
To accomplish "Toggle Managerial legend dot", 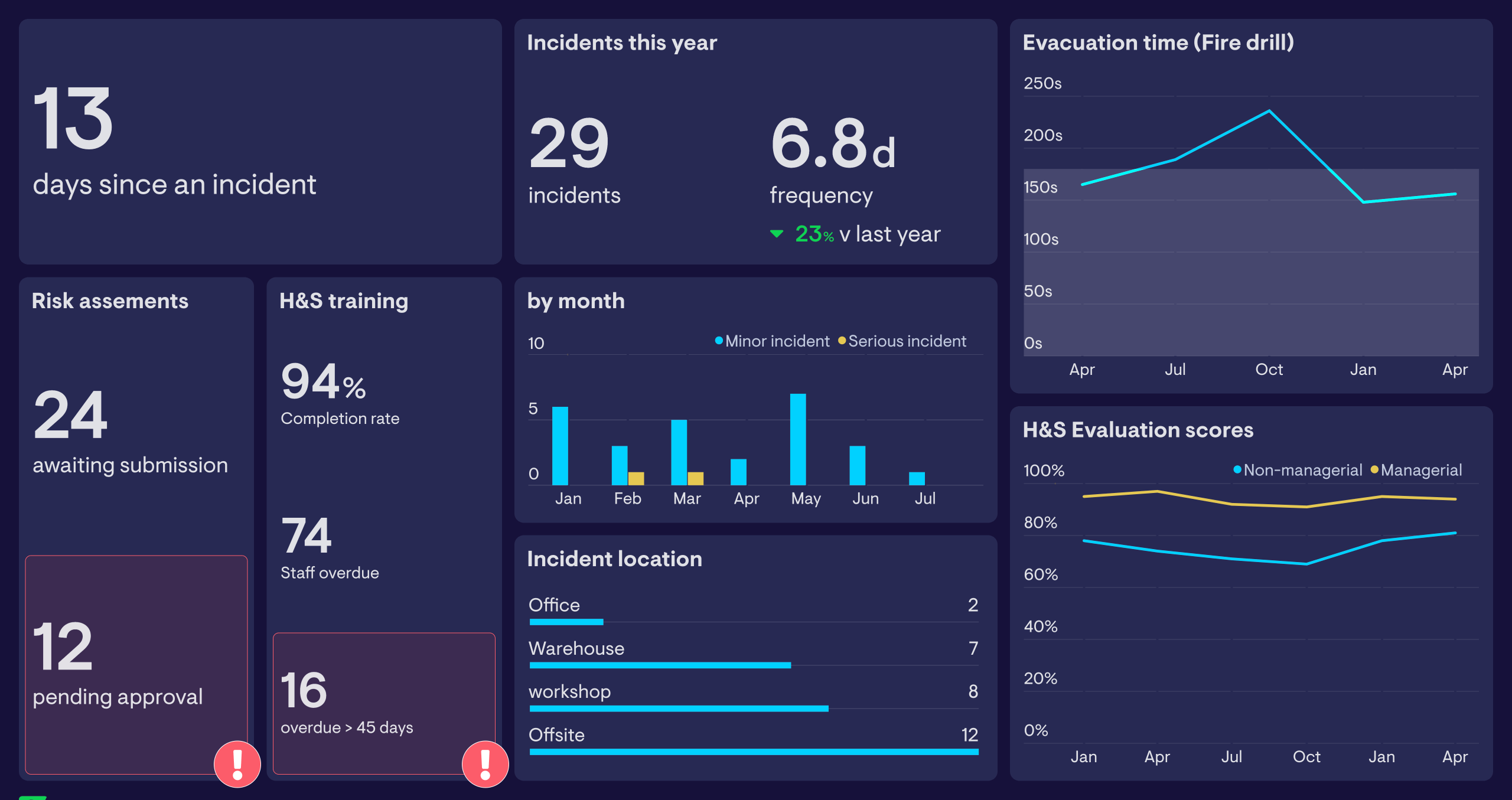I will [x=1374, y=470].
